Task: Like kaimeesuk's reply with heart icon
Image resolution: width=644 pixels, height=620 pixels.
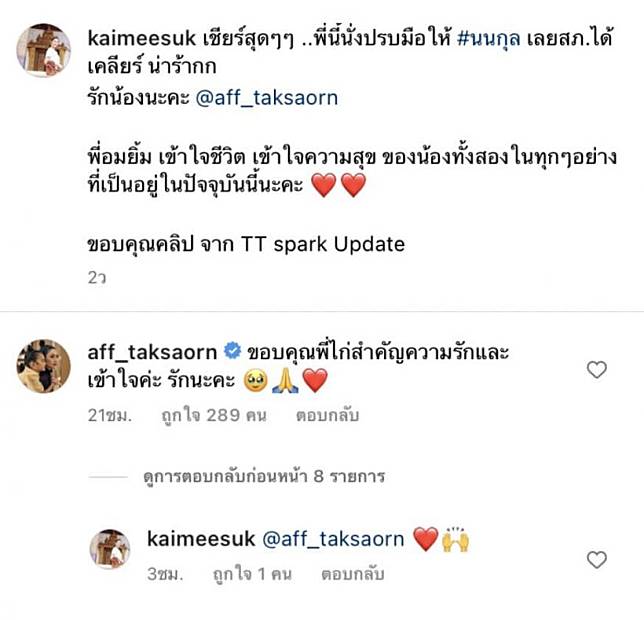Action: click(597, 560)
